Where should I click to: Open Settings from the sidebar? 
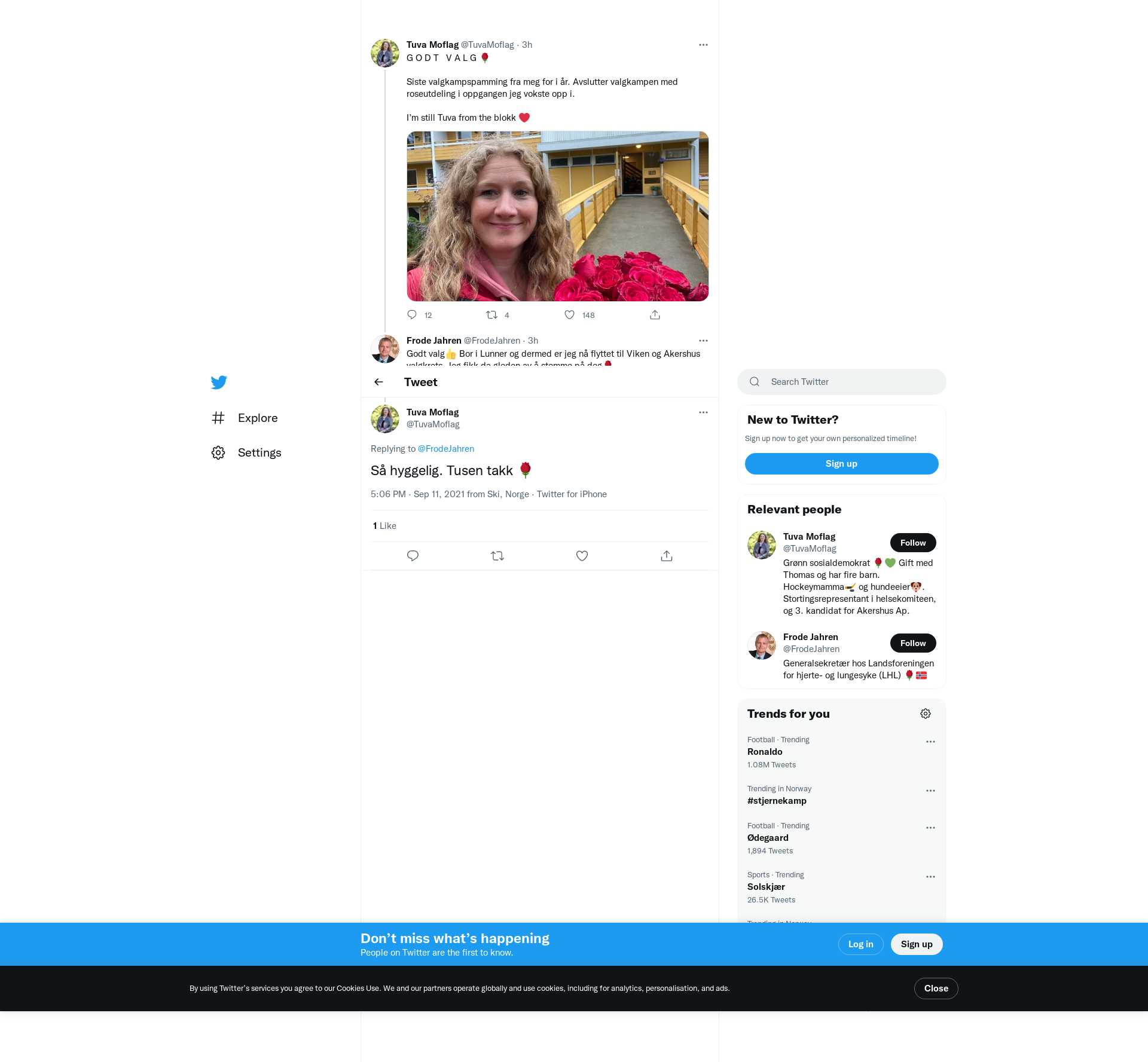pyautogui.click(x=246, y=452)
